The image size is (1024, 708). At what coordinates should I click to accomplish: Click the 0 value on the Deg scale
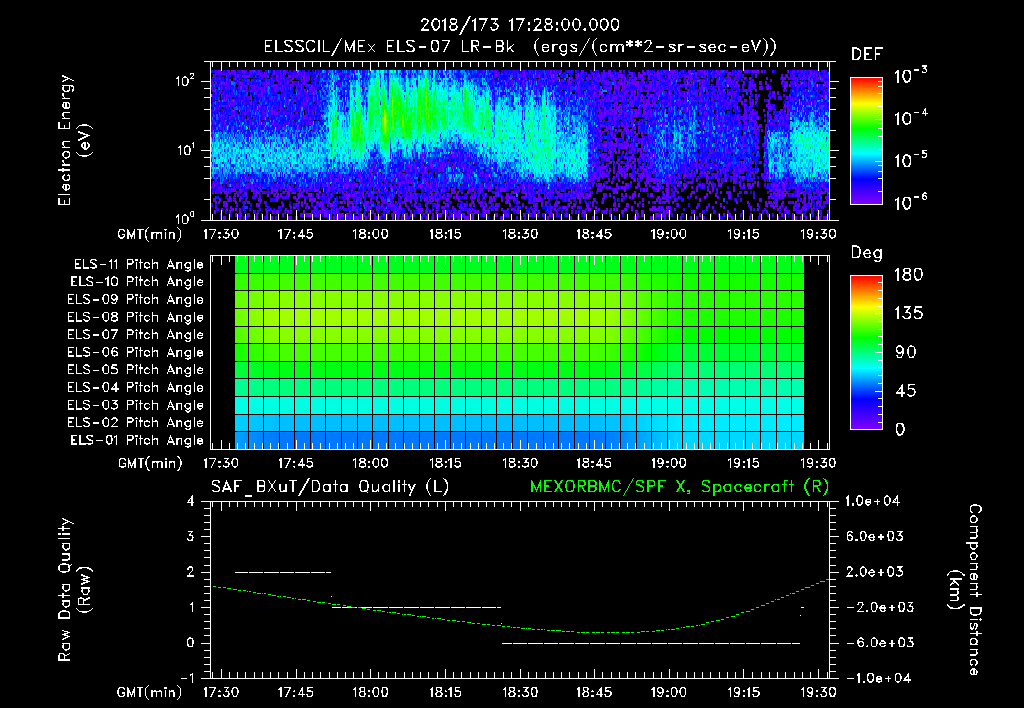click(x=901, y=430)
